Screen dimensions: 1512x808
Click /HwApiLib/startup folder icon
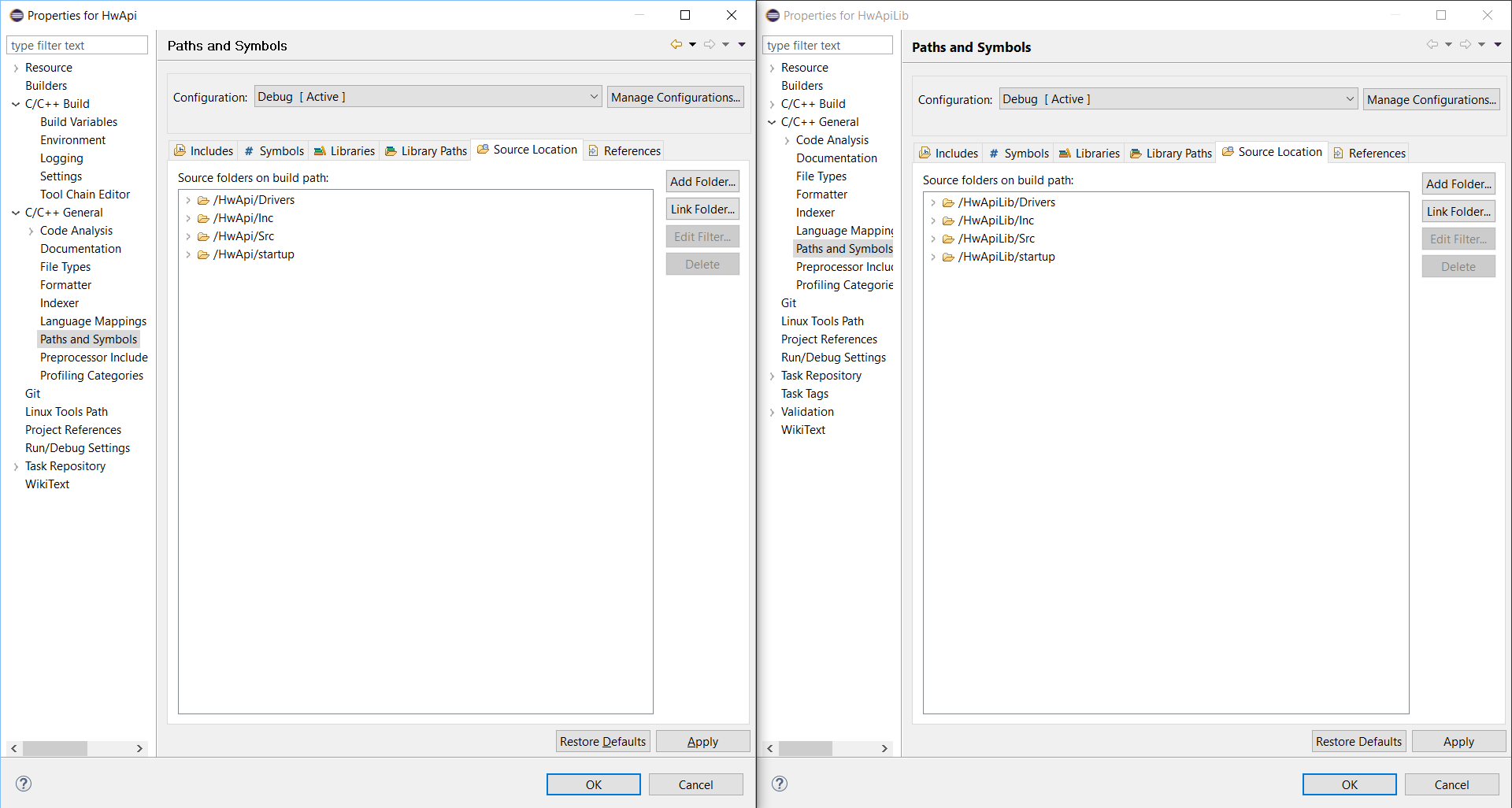pos(948,257)
